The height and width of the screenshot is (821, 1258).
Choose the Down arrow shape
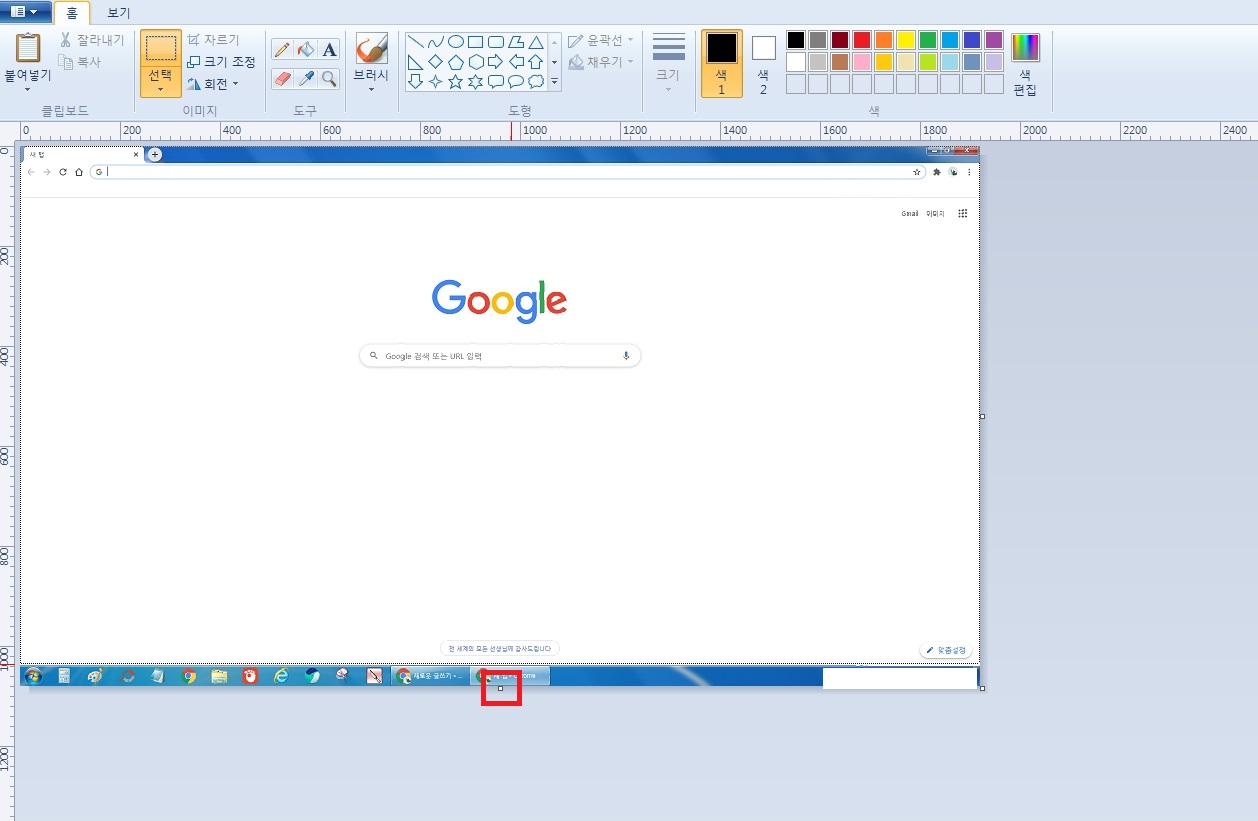(415, 82)
